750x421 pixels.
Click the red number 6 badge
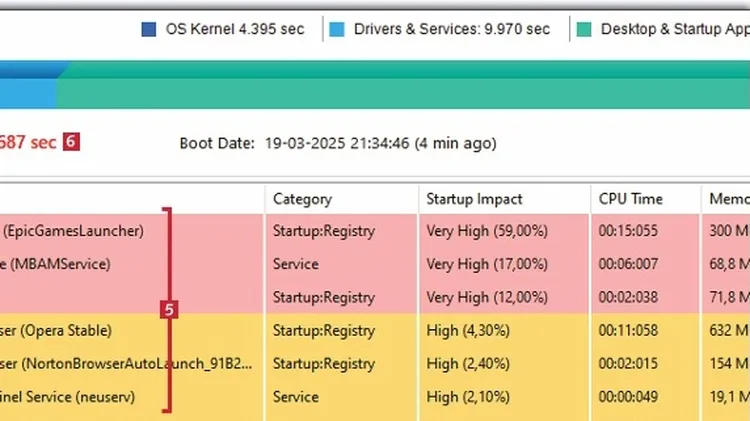click(71, 142)
